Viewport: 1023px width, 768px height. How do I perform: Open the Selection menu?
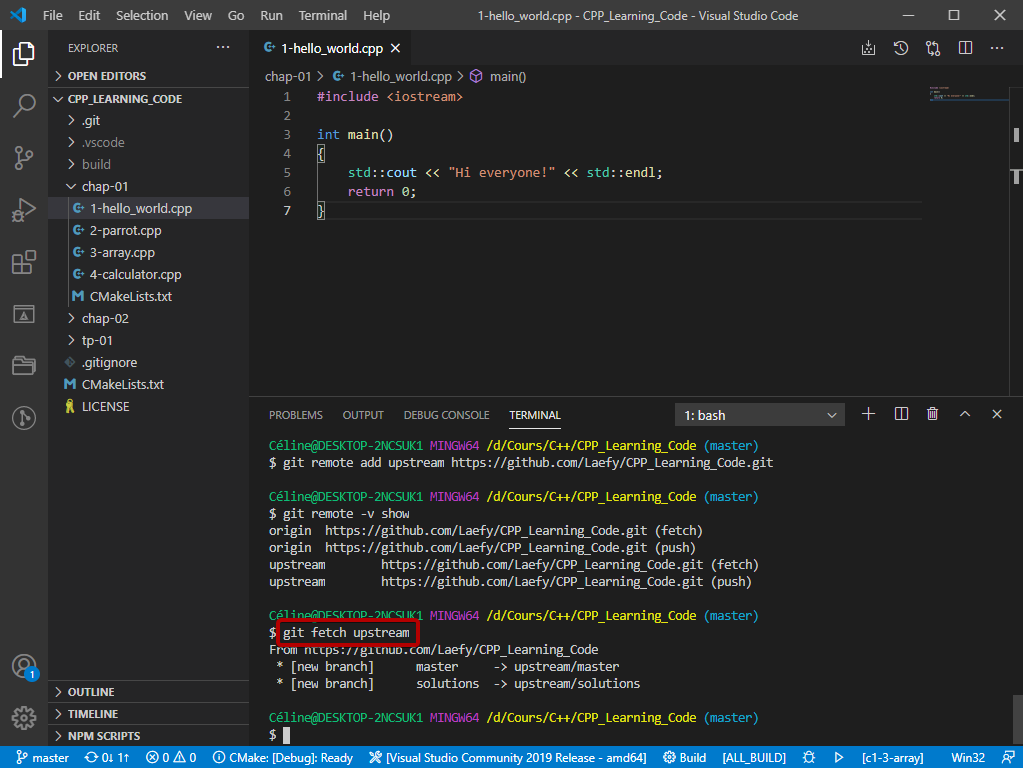(142, 15)
